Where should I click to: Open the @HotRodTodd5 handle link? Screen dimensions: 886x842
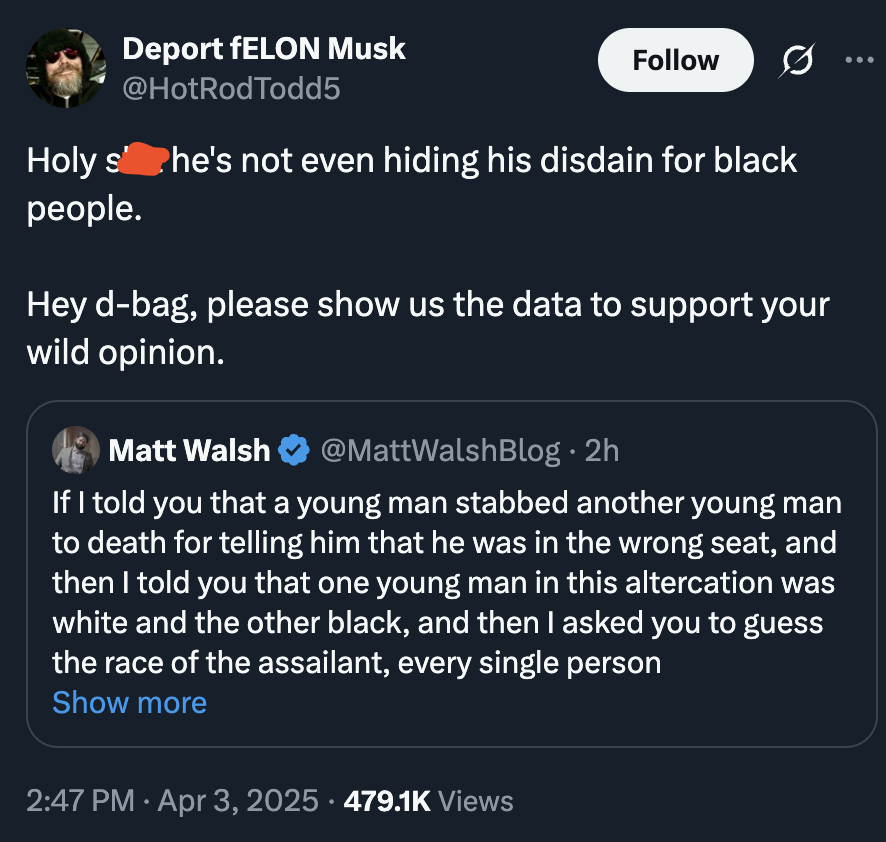pos(230,89)
